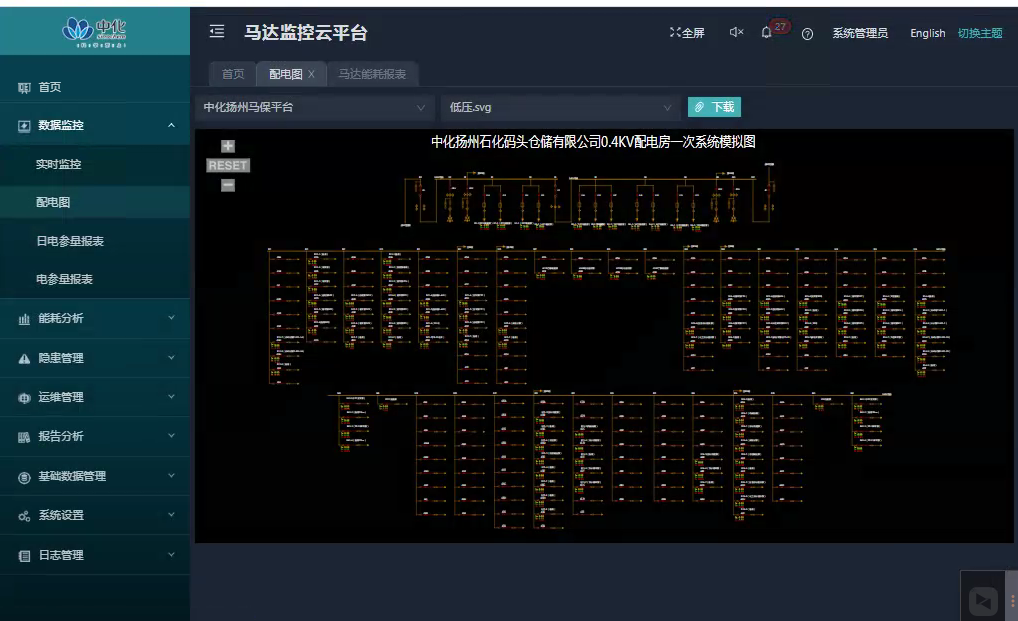This screenshot has height=621, width=1018.
Task: Toggle theme with 切换主题
Action: (x=979, y=33)
